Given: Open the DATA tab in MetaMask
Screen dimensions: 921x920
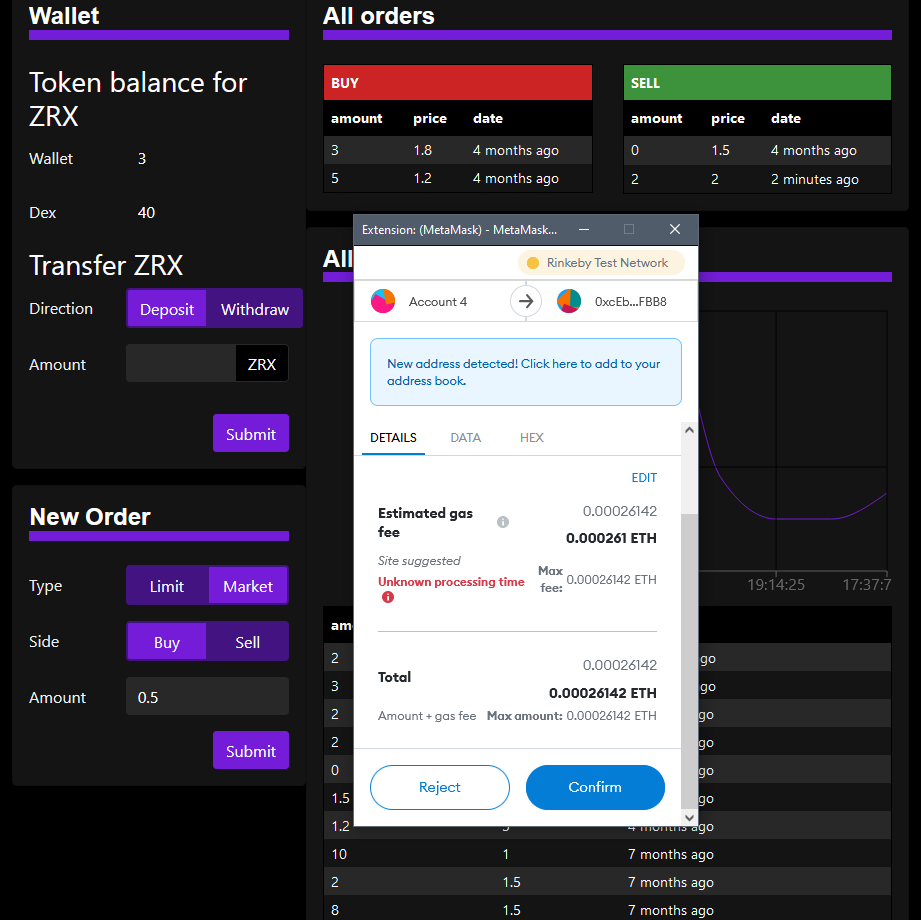Looking at the screenshot, I should (x=465, y=438).
